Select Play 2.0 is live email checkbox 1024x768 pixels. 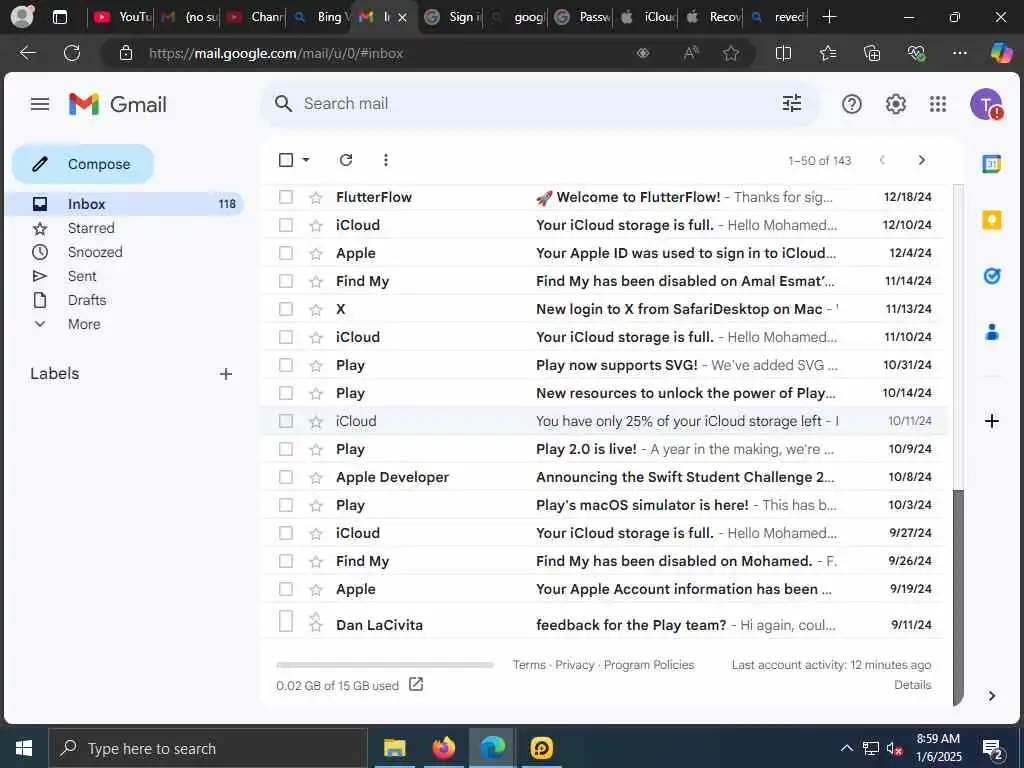[x=286, y=449]
